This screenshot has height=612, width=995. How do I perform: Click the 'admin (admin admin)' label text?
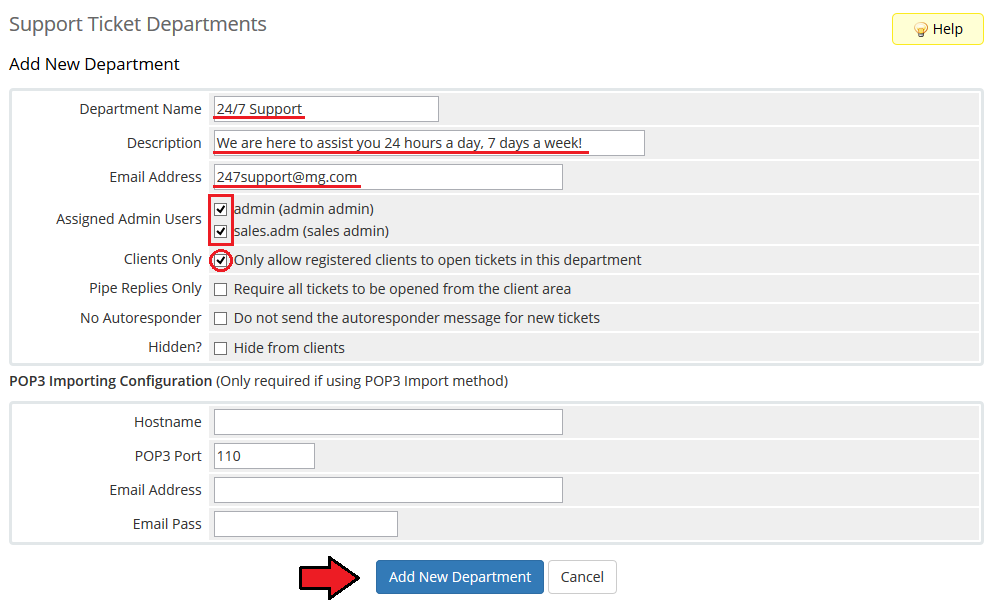304,209
